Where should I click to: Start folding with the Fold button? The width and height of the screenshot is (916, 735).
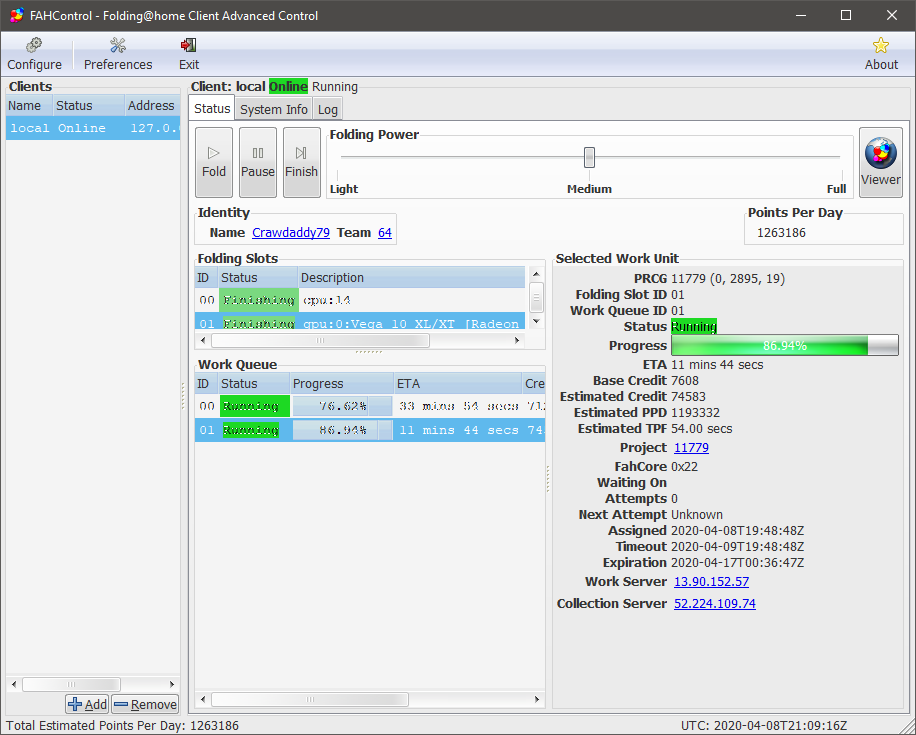pyautogui.click(x=214, y=162)
